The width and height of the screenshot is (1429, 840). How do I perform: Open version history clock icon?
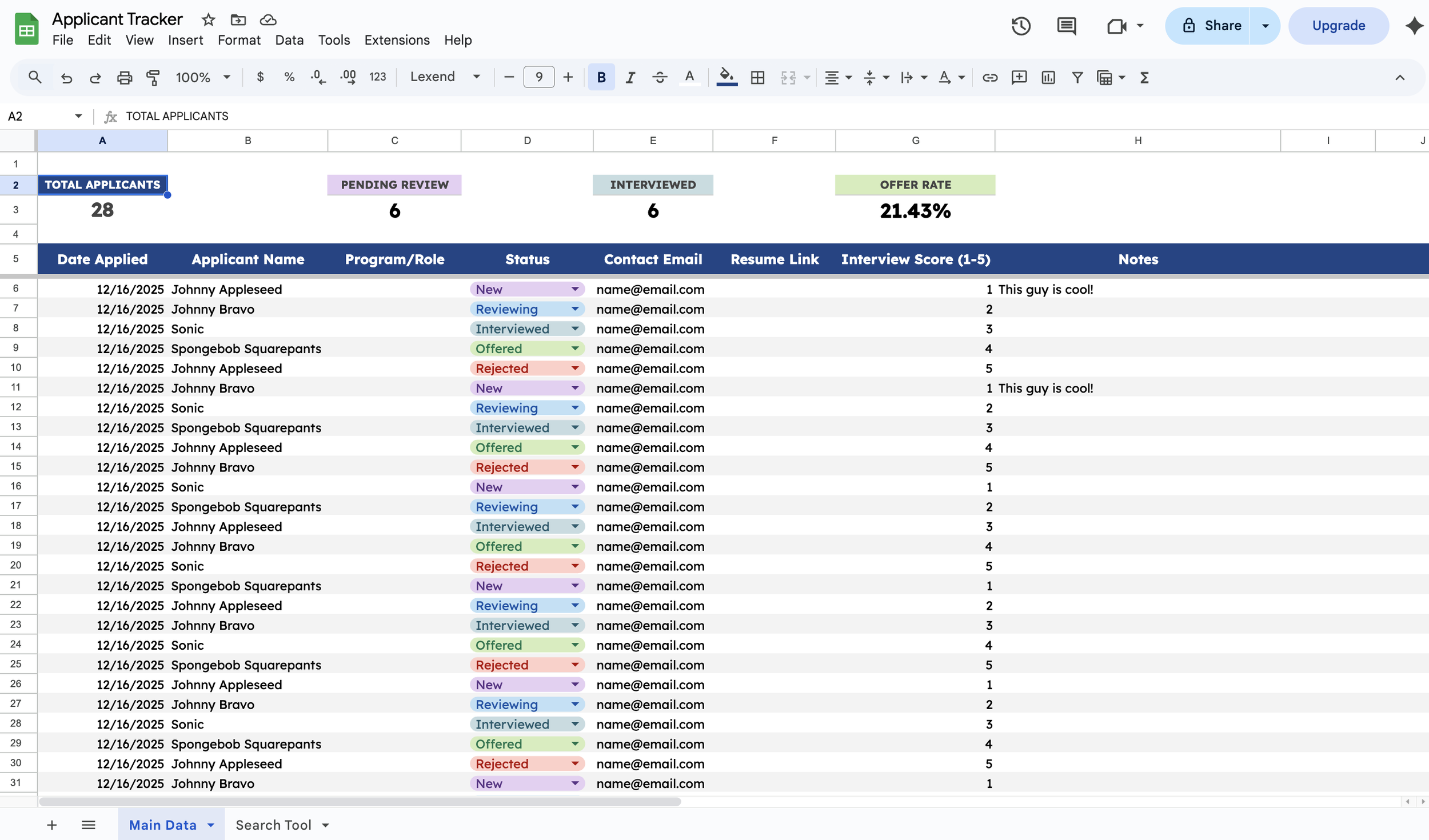[1020, 26]
